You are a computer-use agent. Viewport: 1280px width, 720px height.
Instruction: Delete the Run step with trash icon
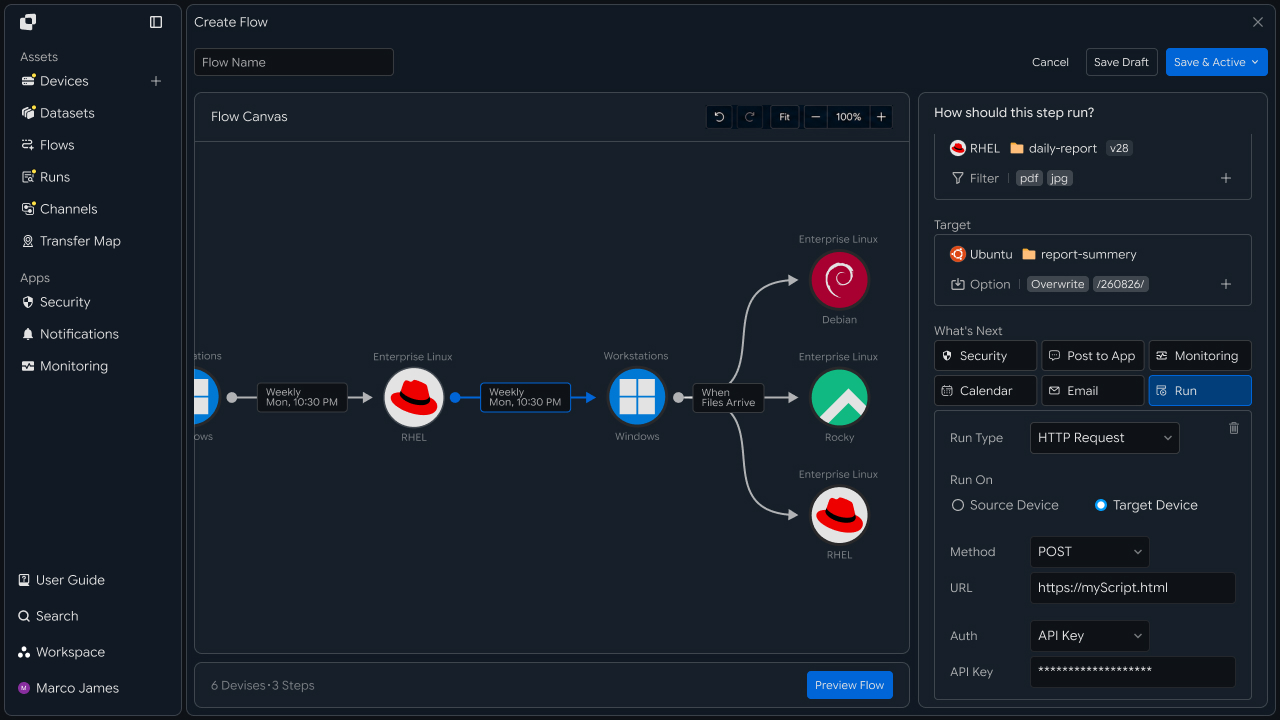tap(1234, 428)
